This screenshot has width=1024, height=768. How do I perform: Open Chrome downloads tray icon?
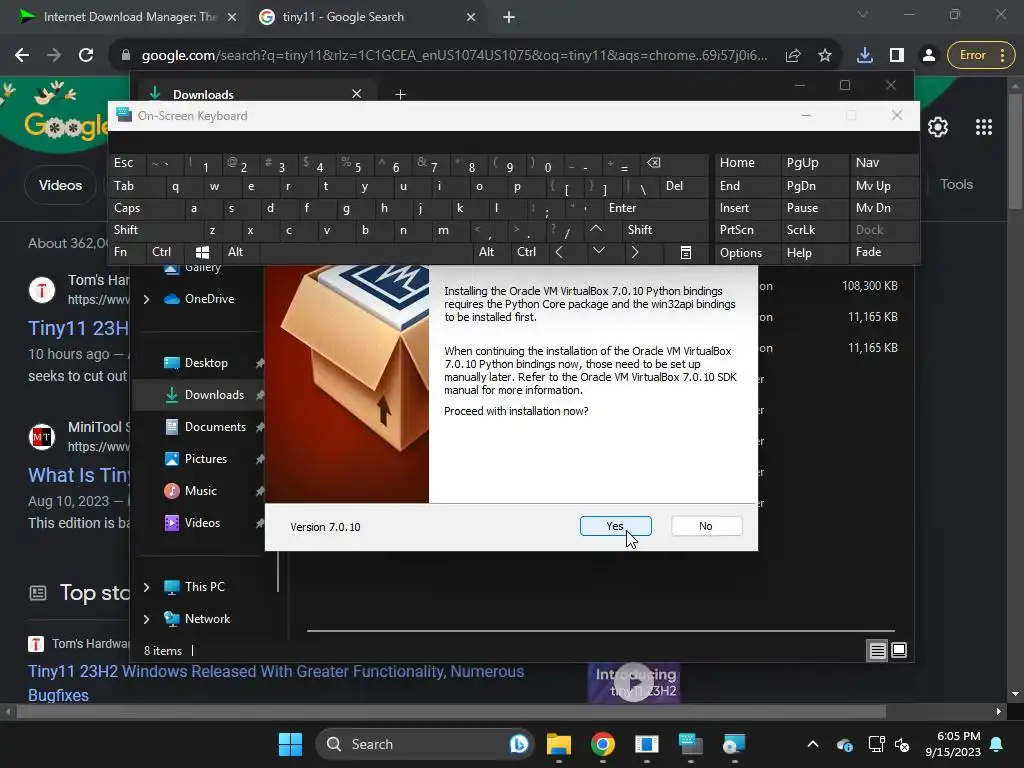tap(865, 56)
